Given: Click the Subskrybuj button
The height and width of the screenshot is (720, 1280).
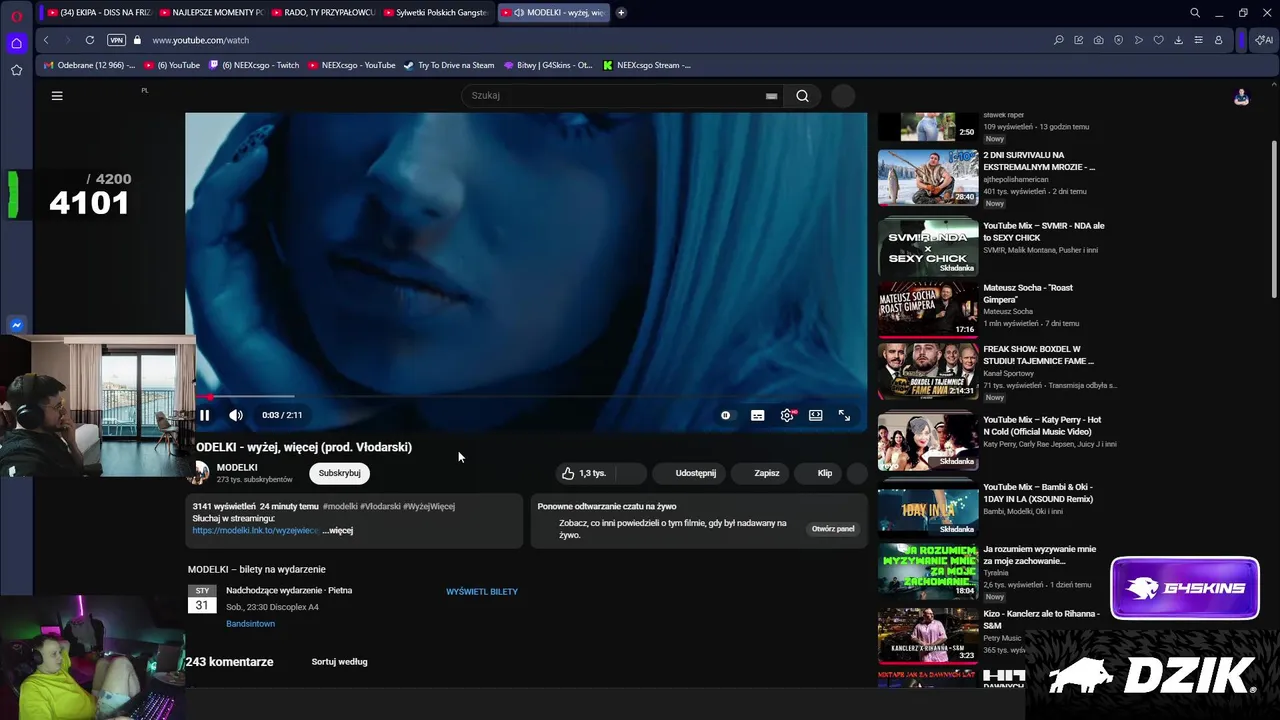Looking at the screenshot, I should (339, 473).
